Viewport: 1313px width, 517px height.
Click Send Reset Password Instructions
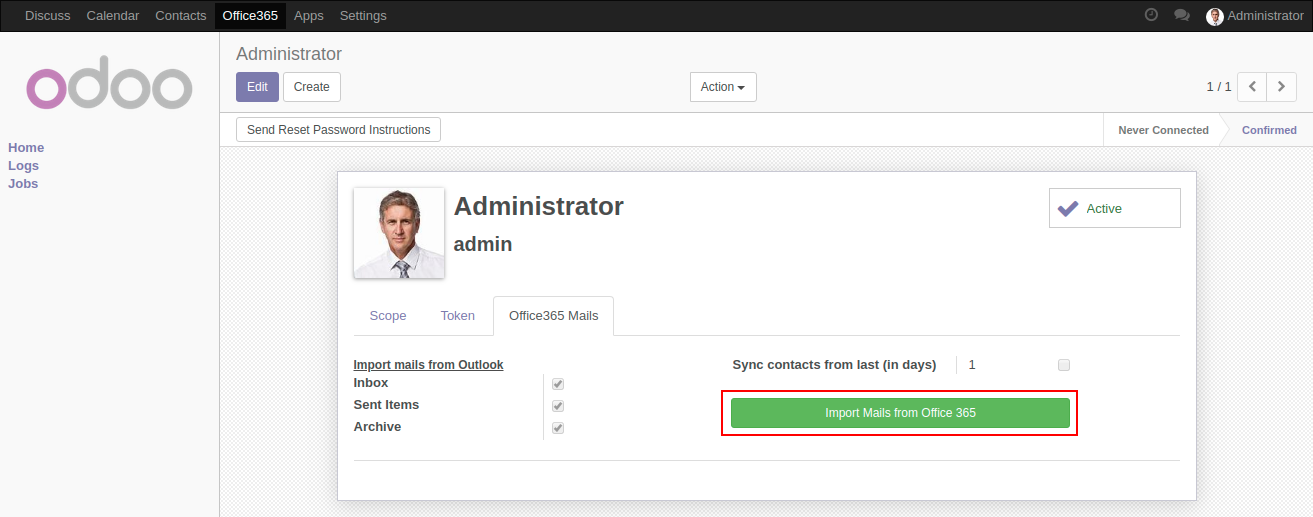point(339,130)
